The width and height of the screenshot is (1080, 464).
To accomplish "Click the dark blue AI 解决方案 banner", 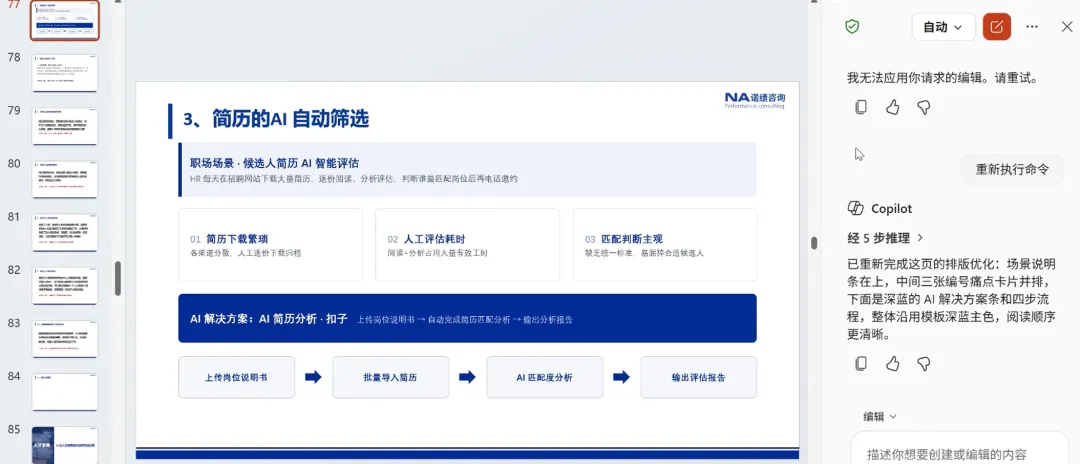I will pyautogui.click(x=467, y=318).
